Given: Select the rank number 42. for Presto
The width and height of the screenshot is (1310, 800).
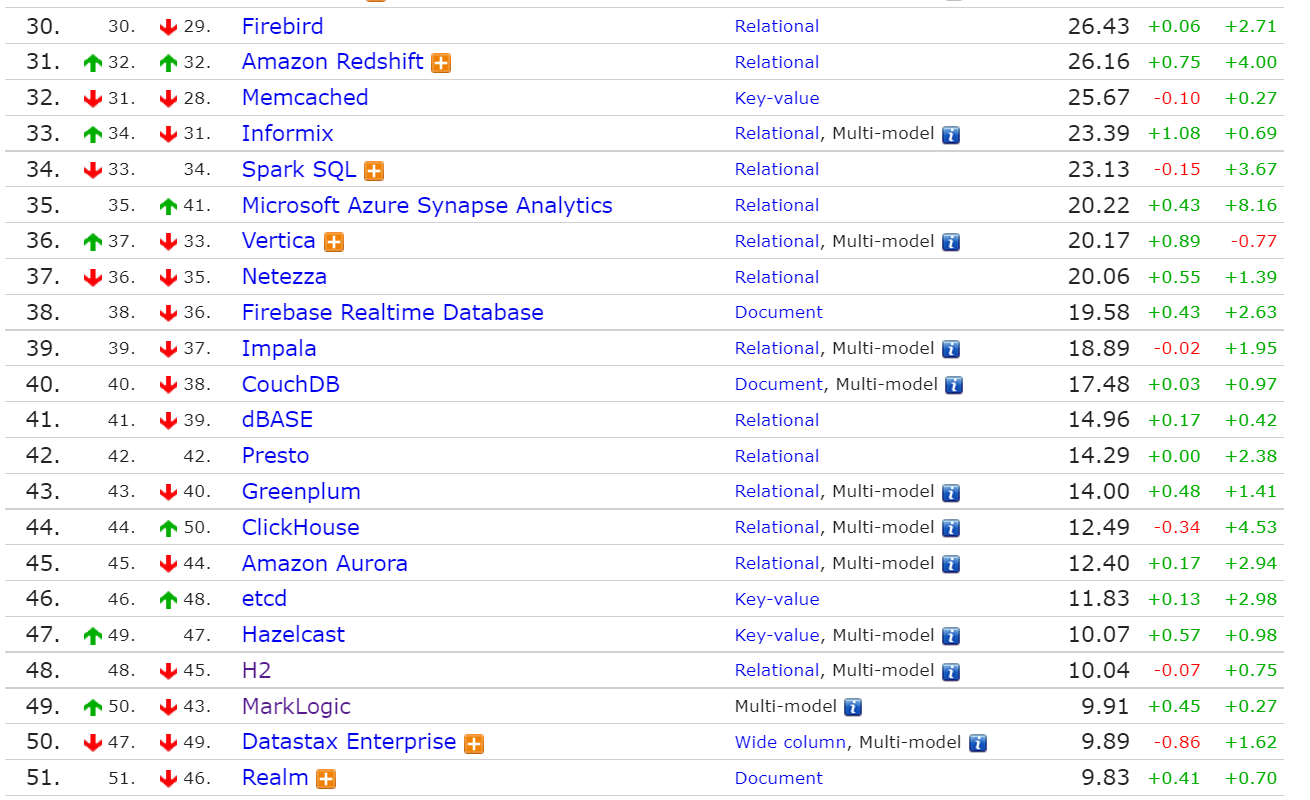Looking at the screenshot, I should 43,456.
